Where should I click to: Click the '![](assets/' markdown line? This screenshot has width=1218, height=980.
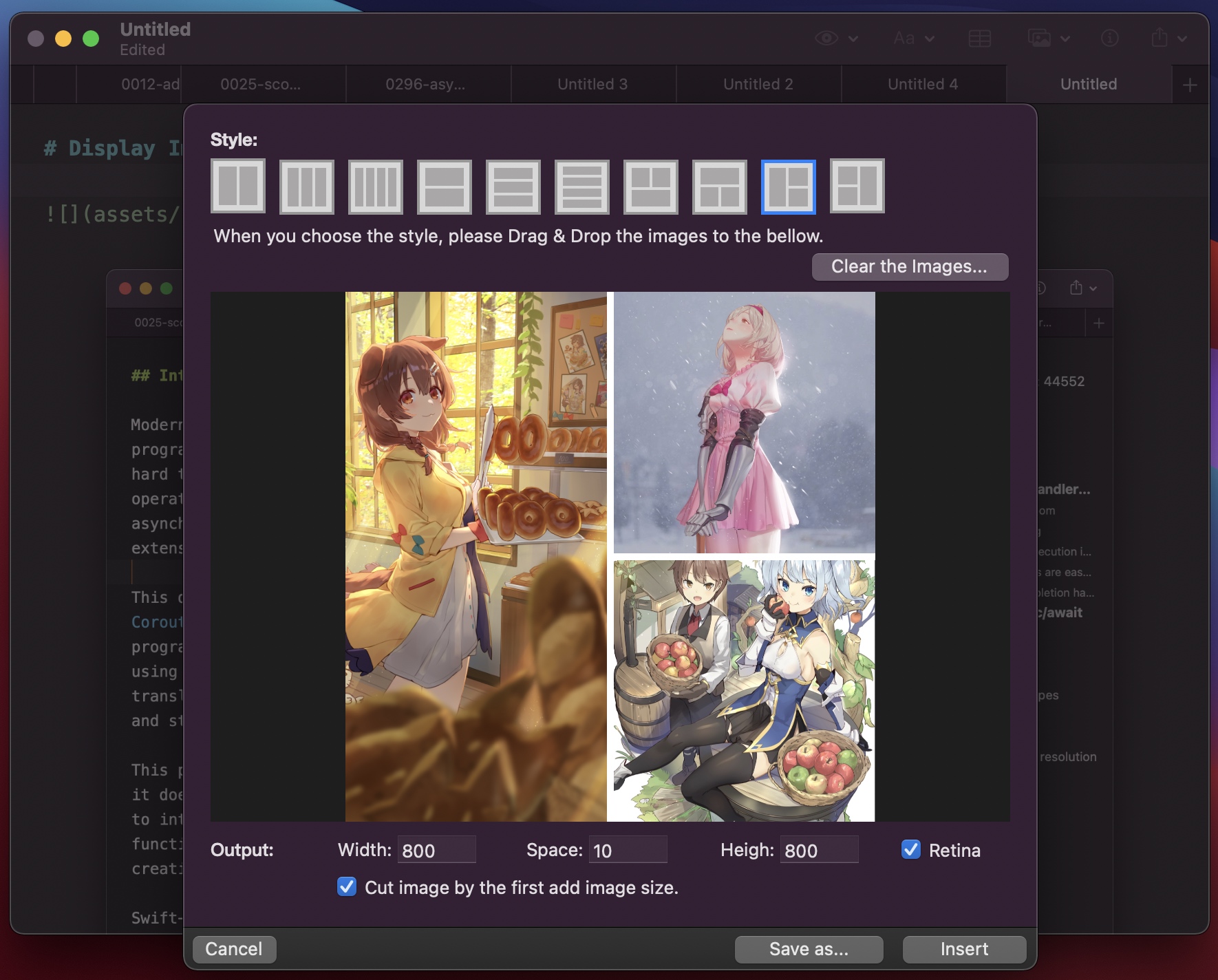click(x=113, y=215)
